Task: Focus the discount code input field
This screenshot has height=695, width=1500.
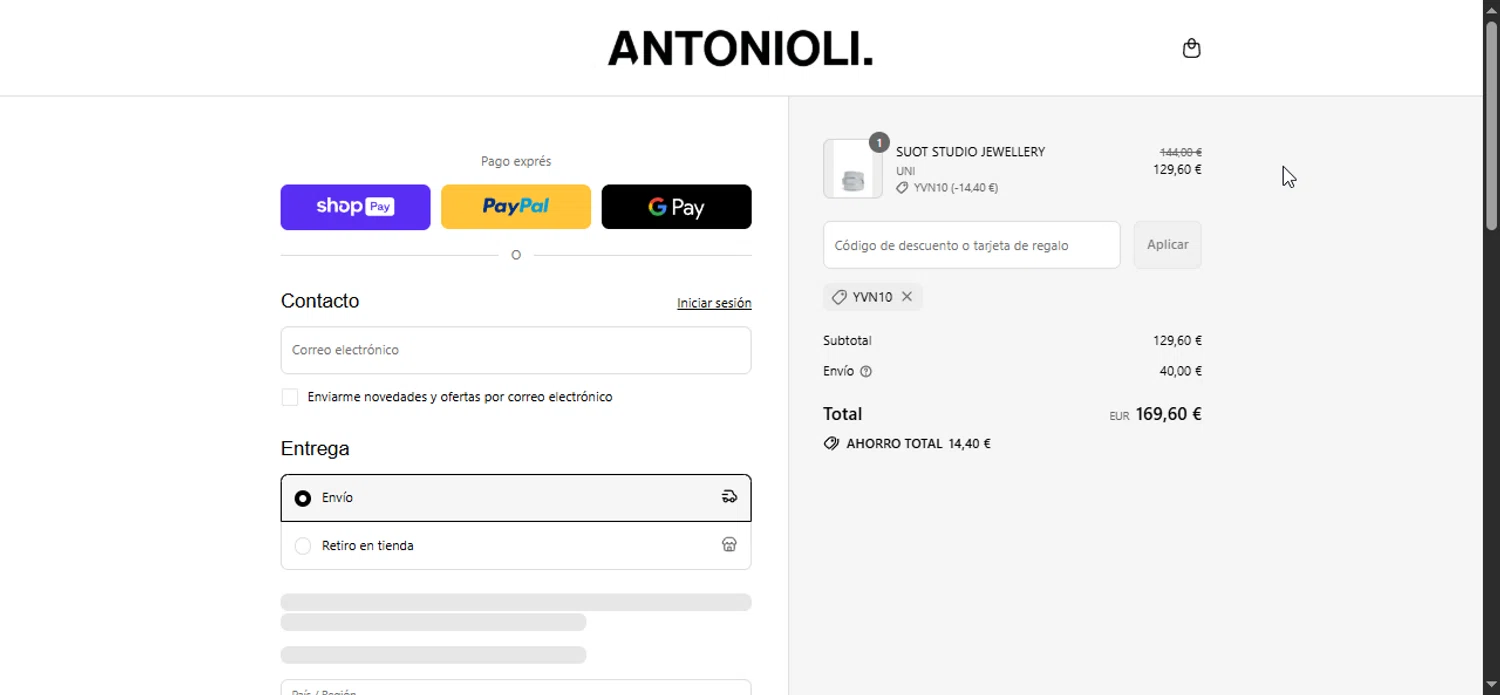Action: (x=972, y=245)
